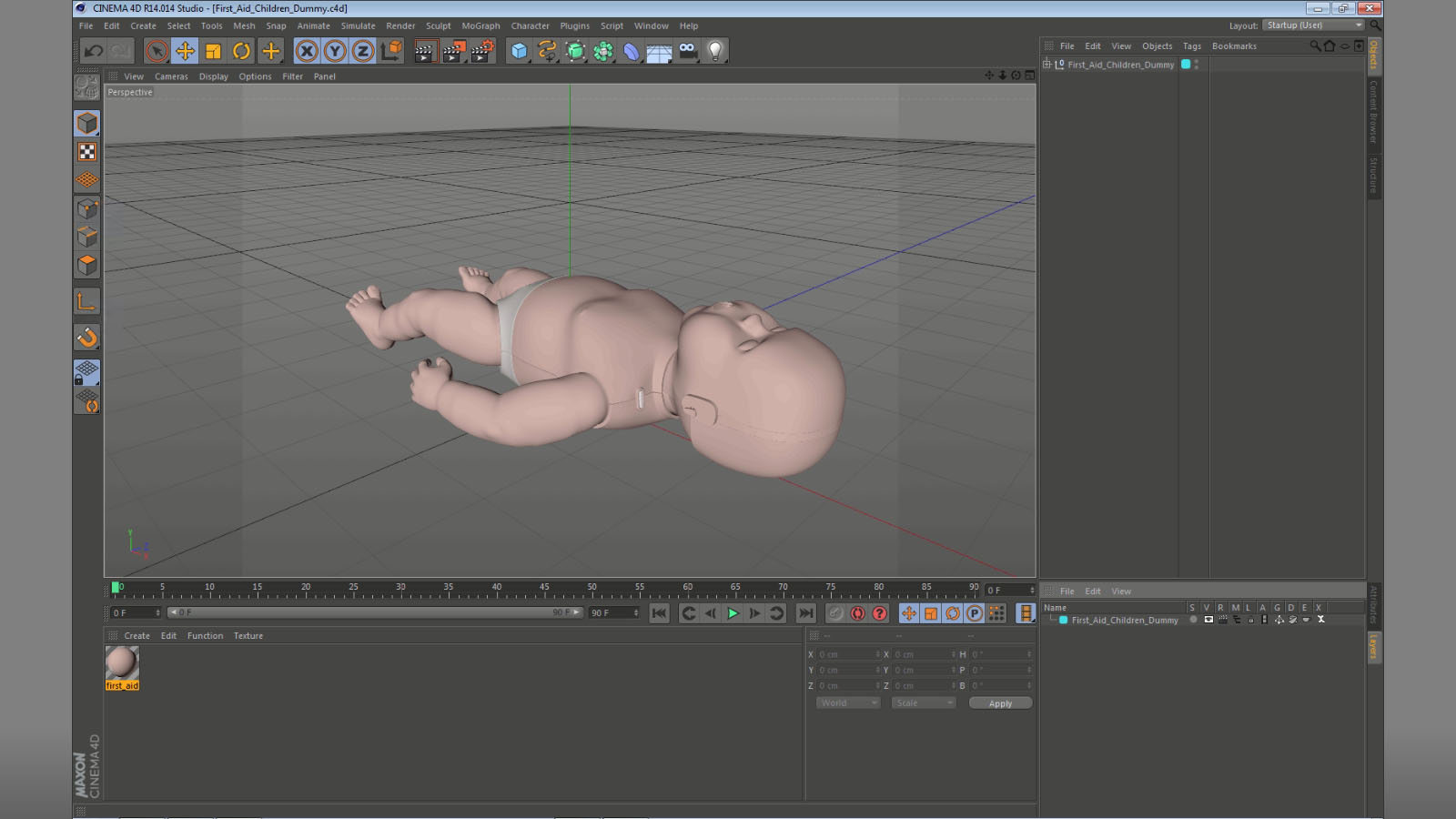Toggle layer visibility eye for First_Aid_Children_Dummy
This screenshot has width=1456, height=819.
pyautogui.click(x=1208, y=620)
